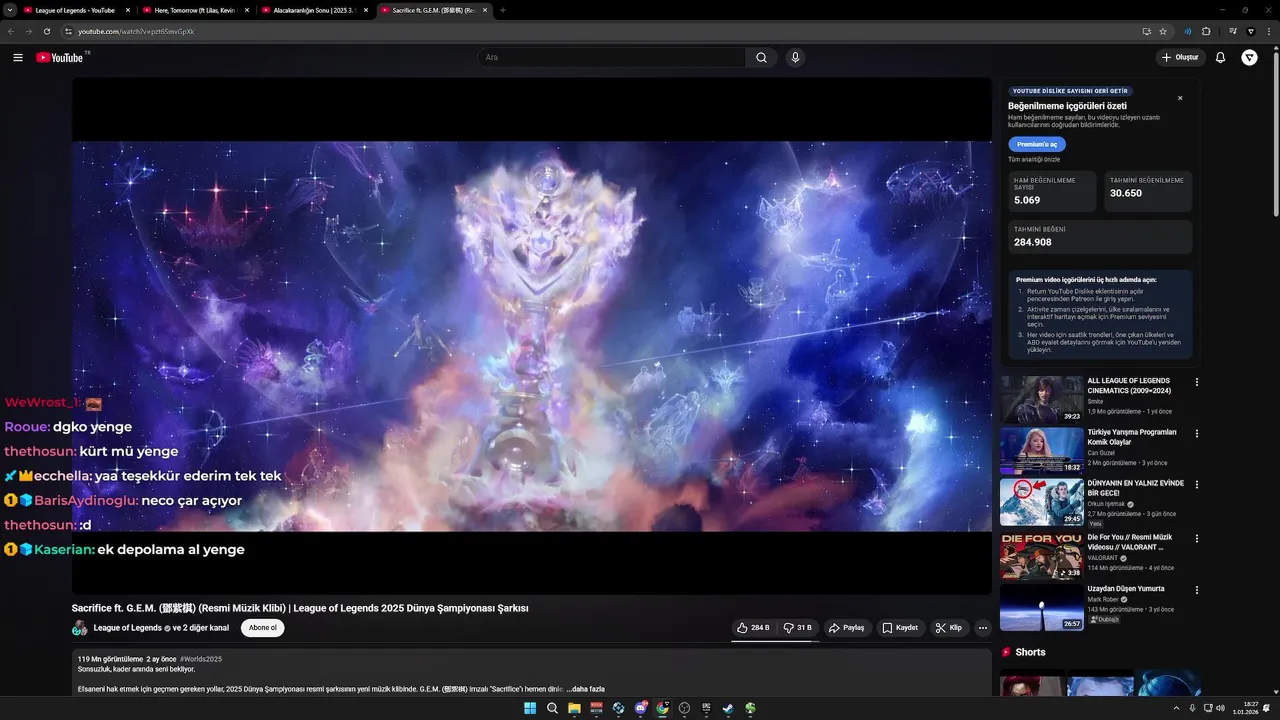
Task: Reload the page in browser toolbar
Action: [47, 31]
